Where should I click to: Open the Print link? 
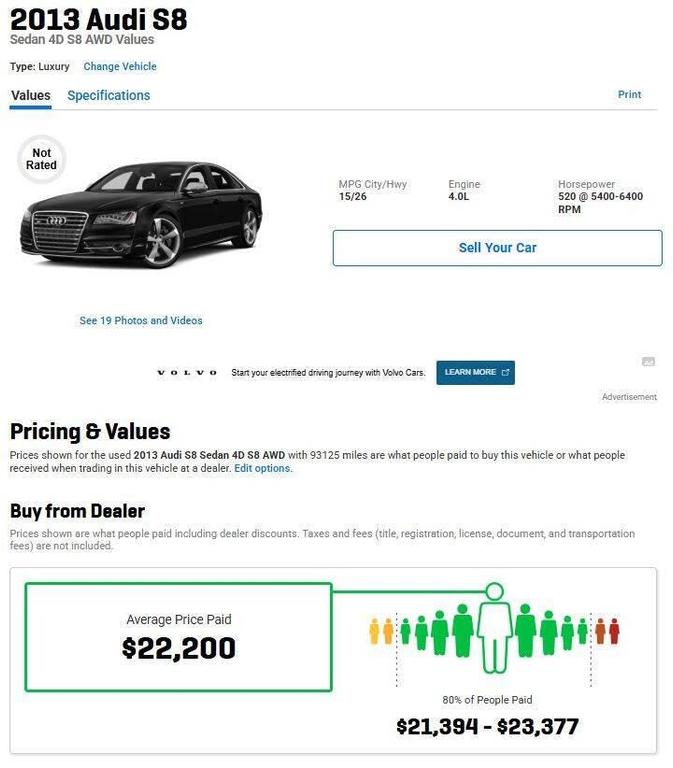click(x=629, y=95)
